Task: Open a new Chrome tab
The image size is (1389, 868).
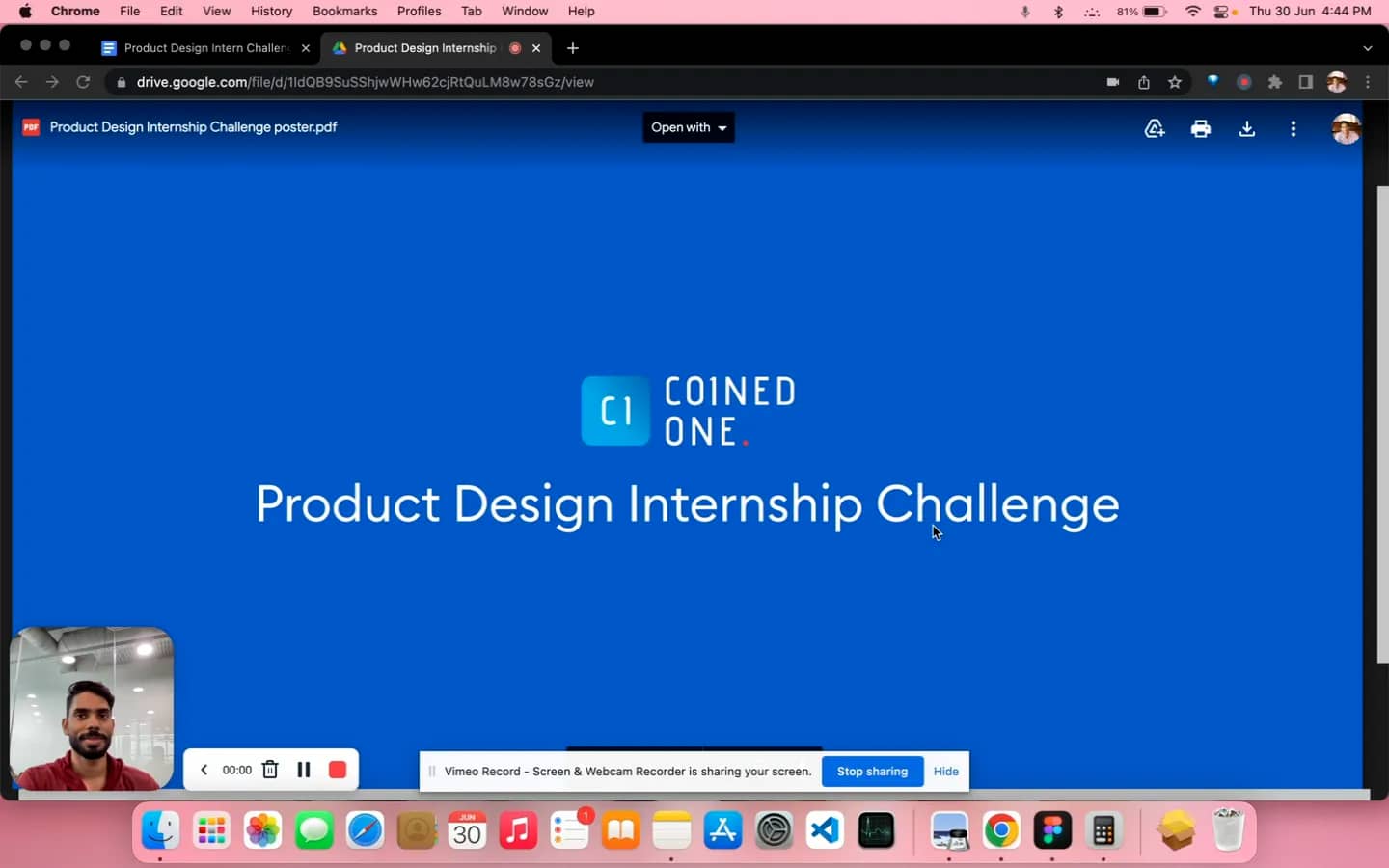Action: (x=573, y=48)
